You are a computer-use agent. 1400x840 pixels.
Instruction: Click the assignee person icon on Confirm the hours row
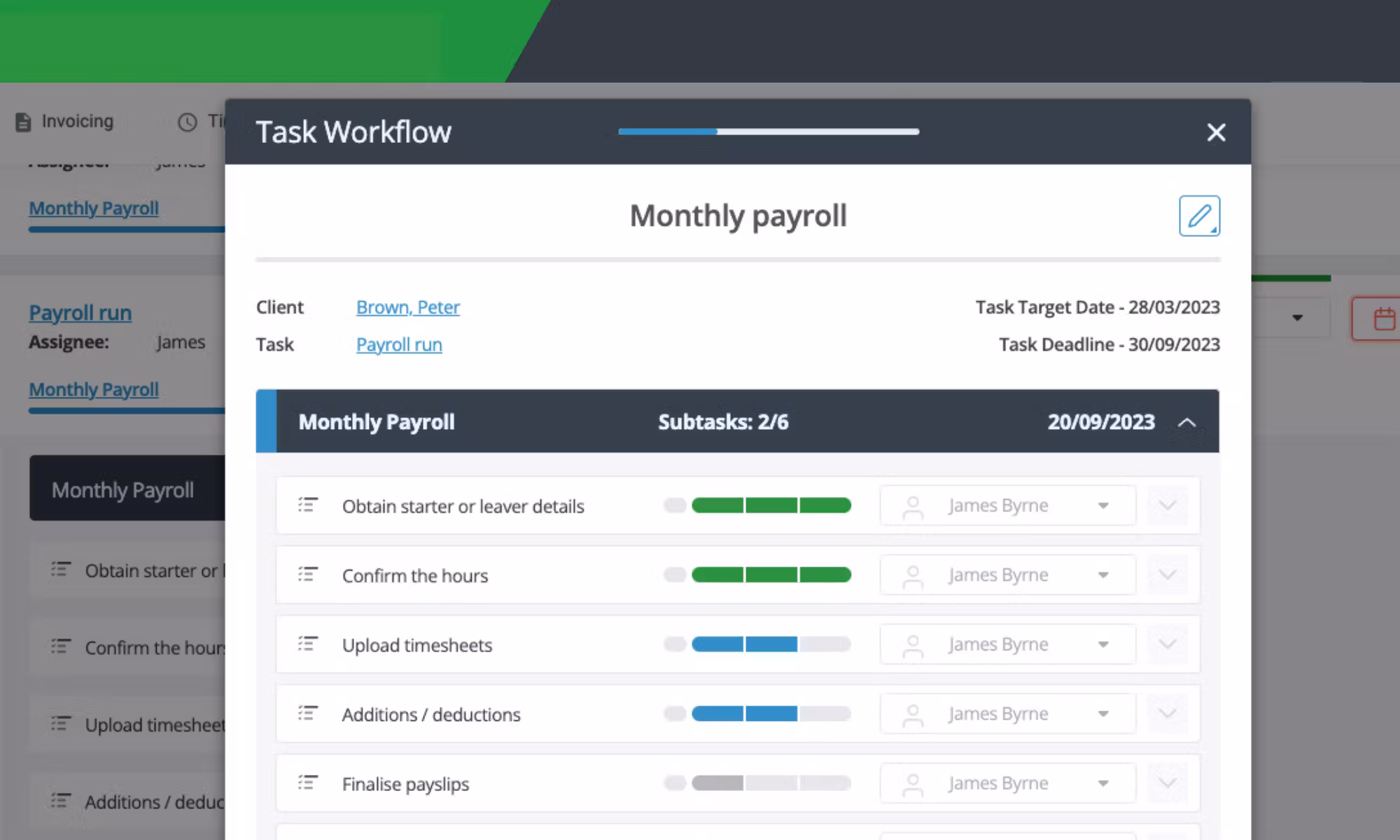click(912, 574)
